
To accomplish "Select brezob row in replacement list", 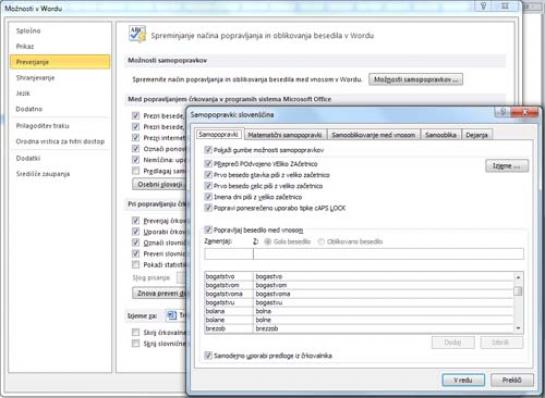I will click(359, 328).
